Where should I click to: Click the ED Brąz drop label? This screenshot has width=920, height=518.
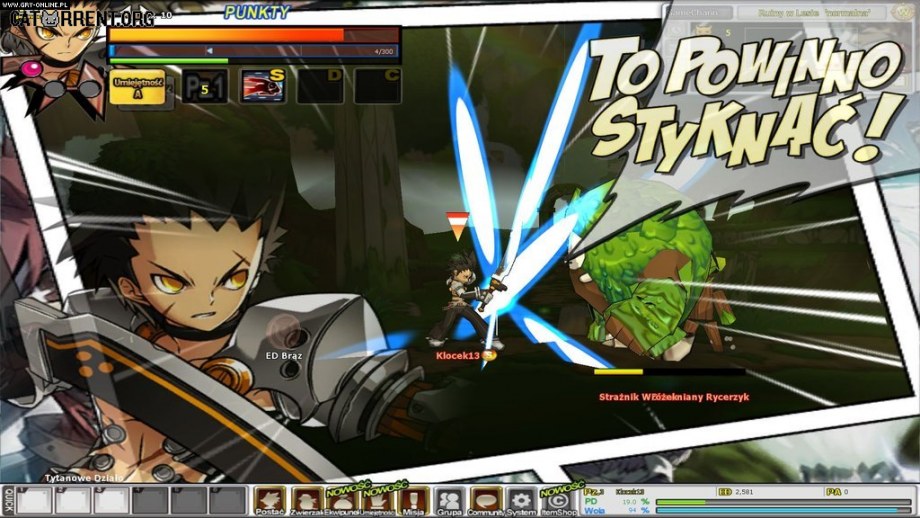(283, 356)
